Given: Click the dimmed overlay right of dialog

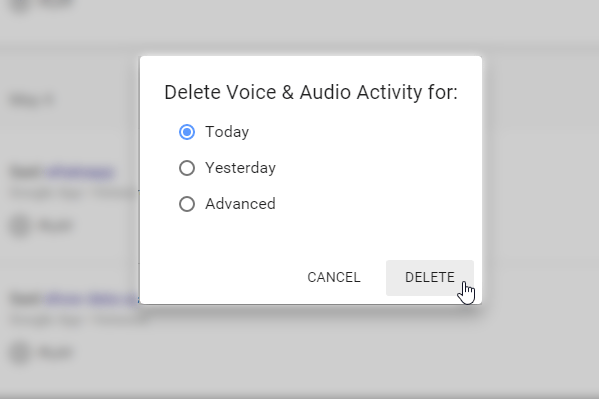Looking at the screenshot, I should click(x=540, y=180).
